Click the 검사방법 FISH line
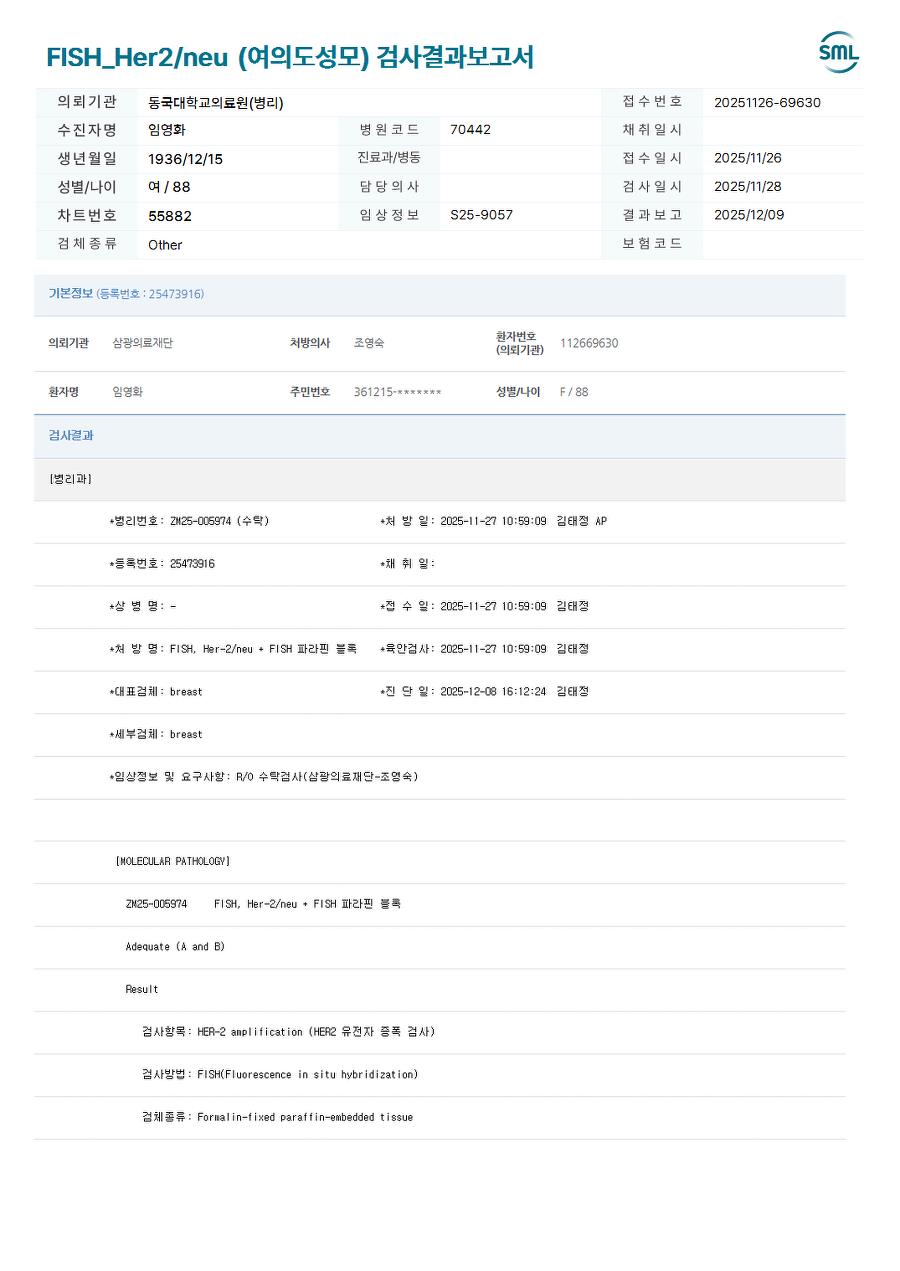Viewport: 900px width, 1271px height. 280,1075
